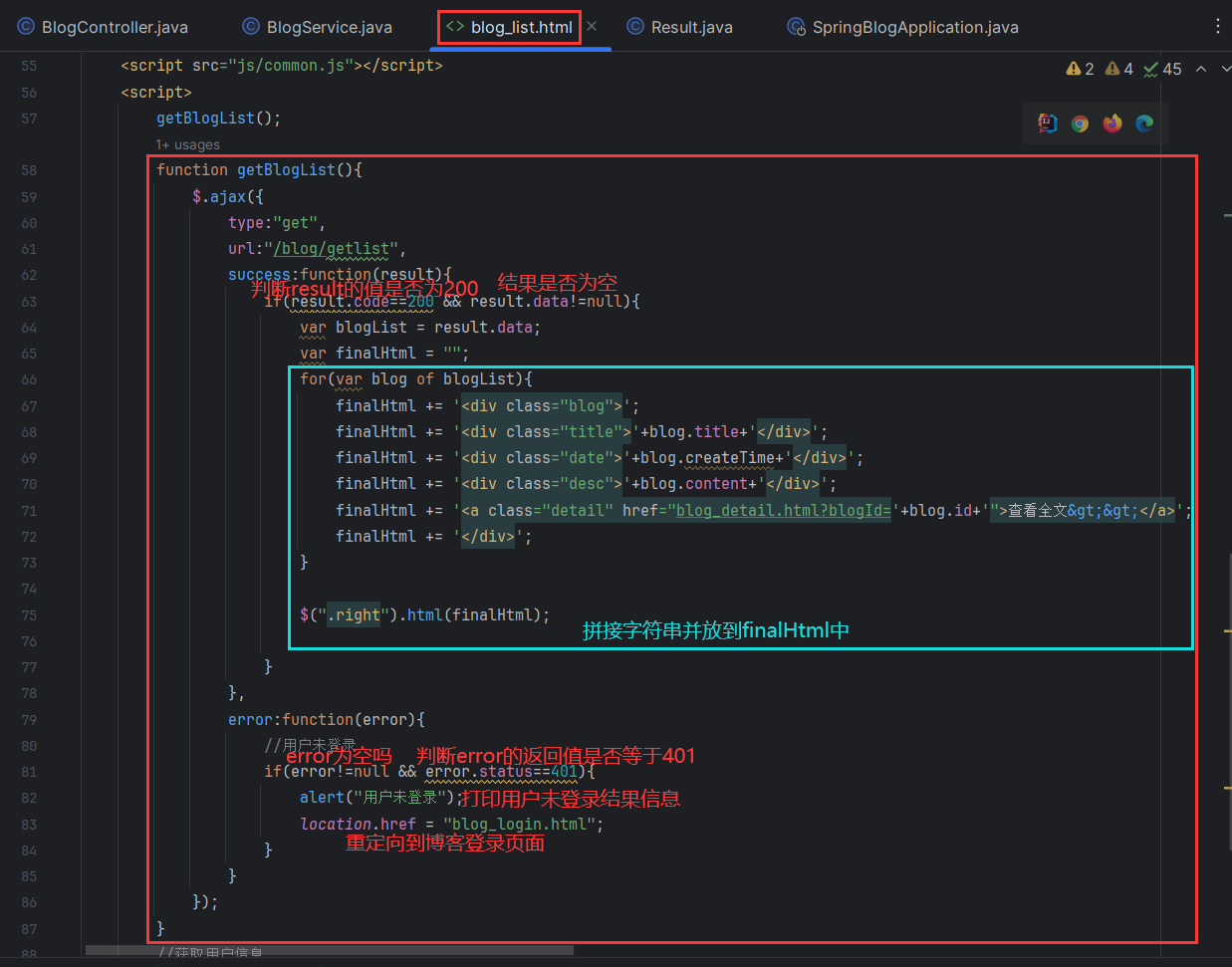Select the blog_list.html tab

(509, 27)
